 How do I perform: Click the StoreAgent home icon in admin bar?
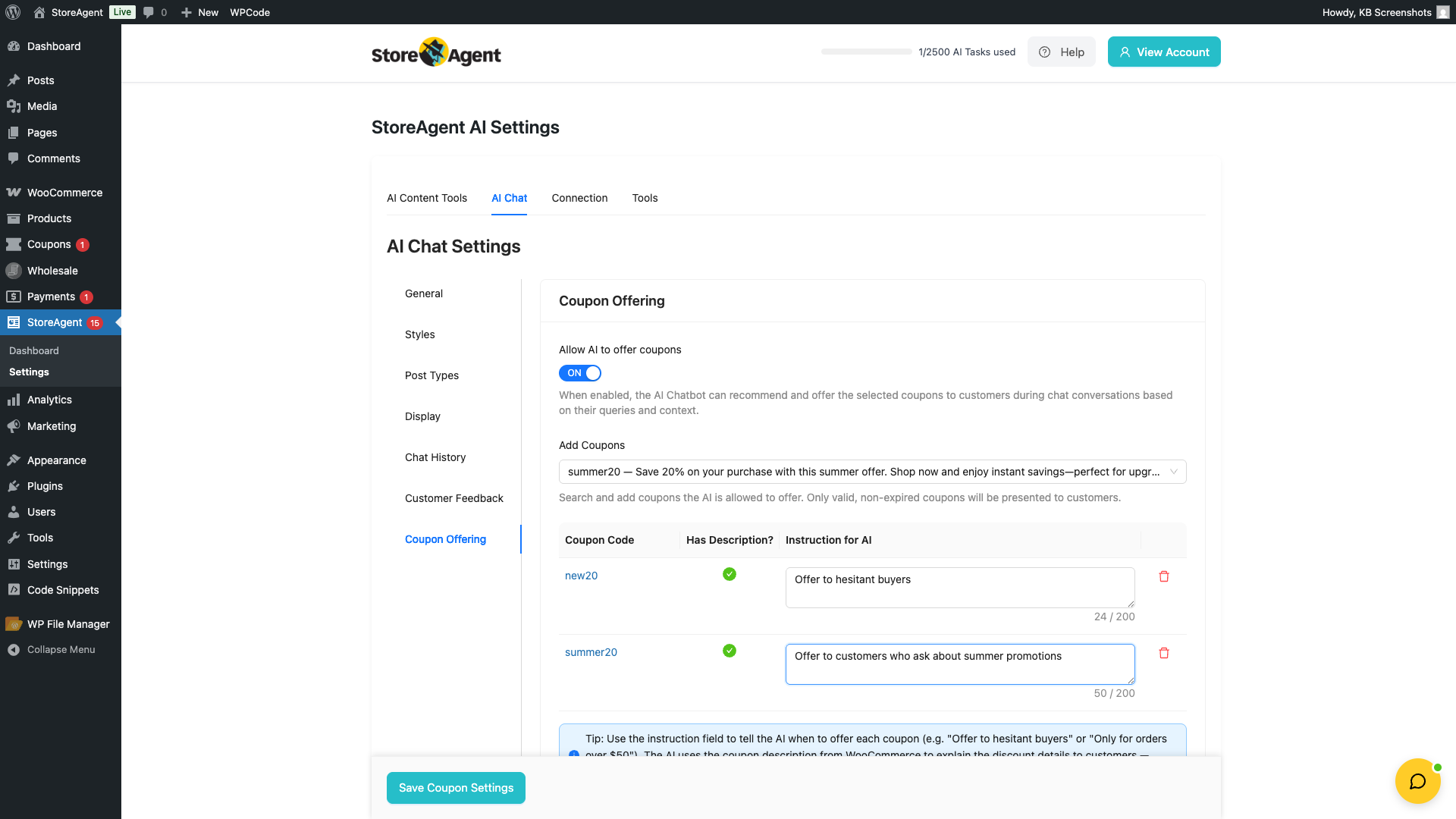click(x=39, y=12)
